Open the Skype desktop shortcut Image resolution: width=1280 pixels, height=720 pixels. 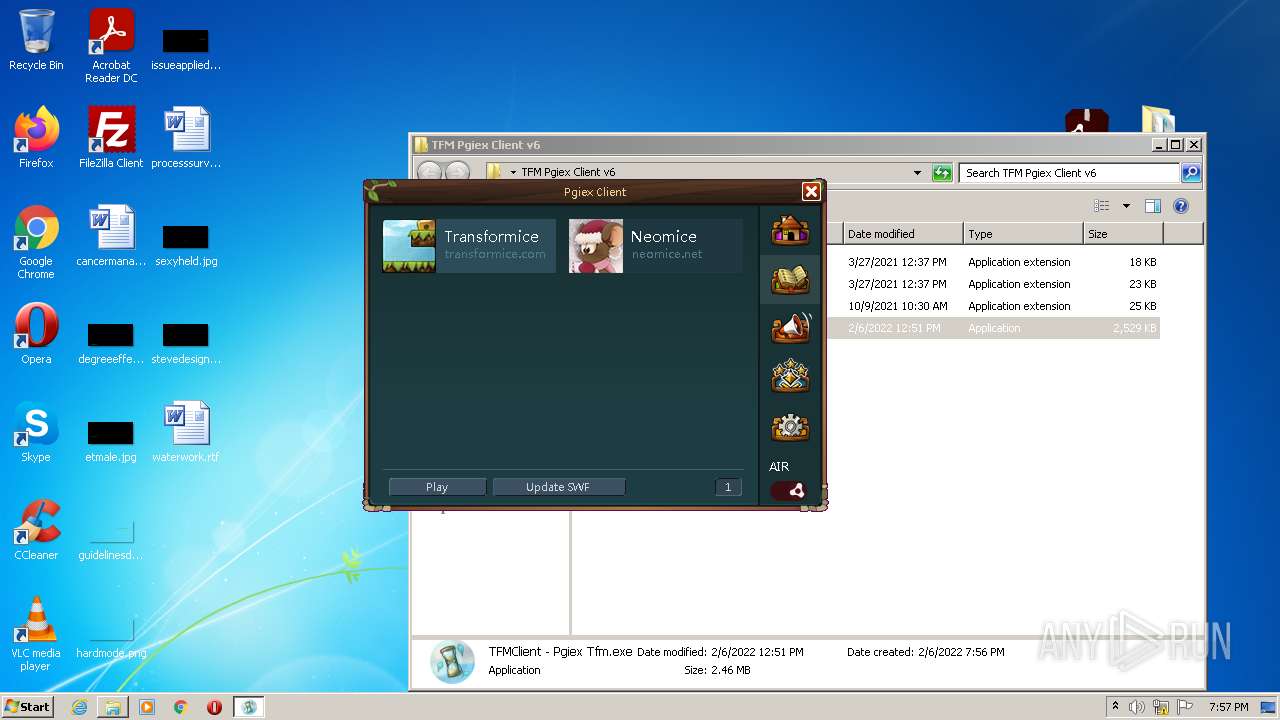point(36,432)
